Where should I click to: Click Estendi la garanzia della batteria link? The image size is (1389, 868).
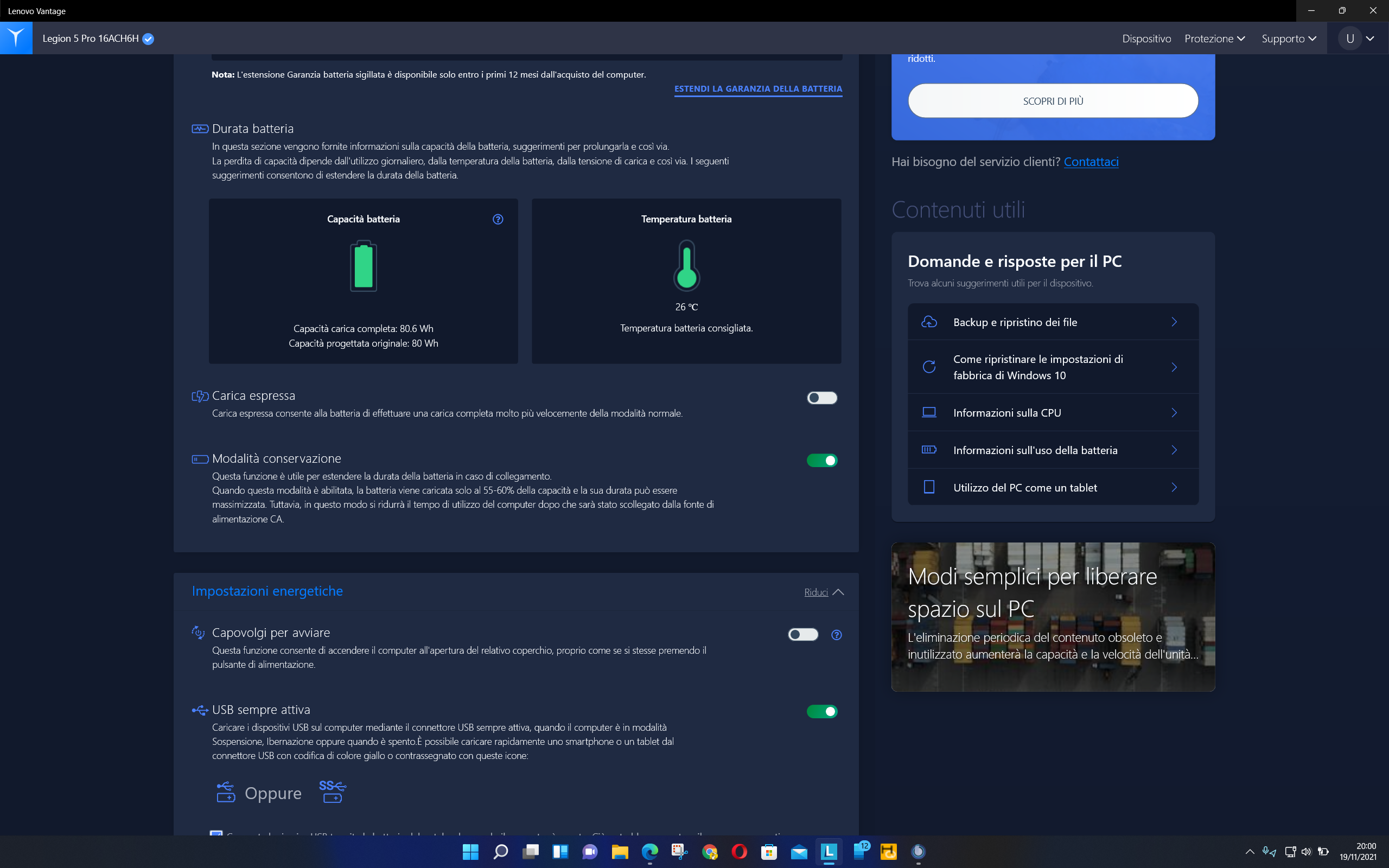(x=757, y=89)
